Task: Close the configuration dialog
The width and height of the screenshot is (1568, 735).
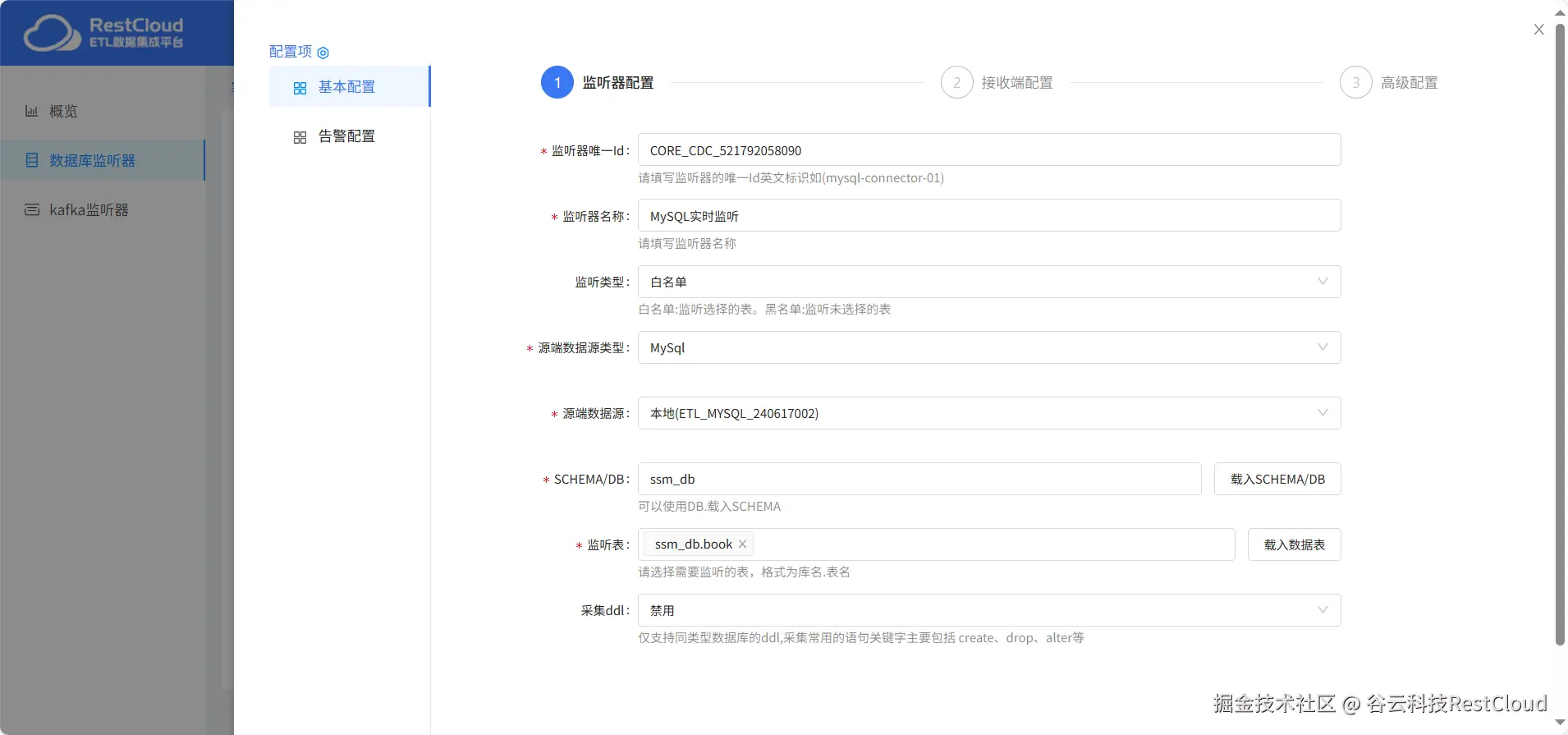Action: (1538, 30)
